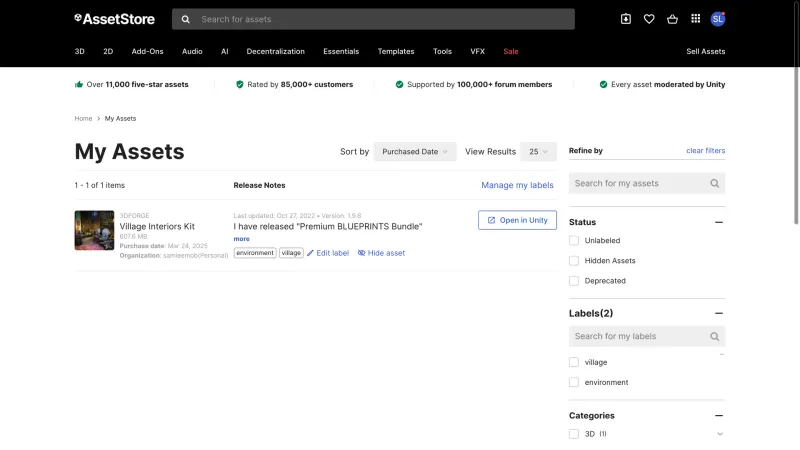Screen dimensions: 800x450
Task: Open the 2D menu
Action: [x=108, y=52]
